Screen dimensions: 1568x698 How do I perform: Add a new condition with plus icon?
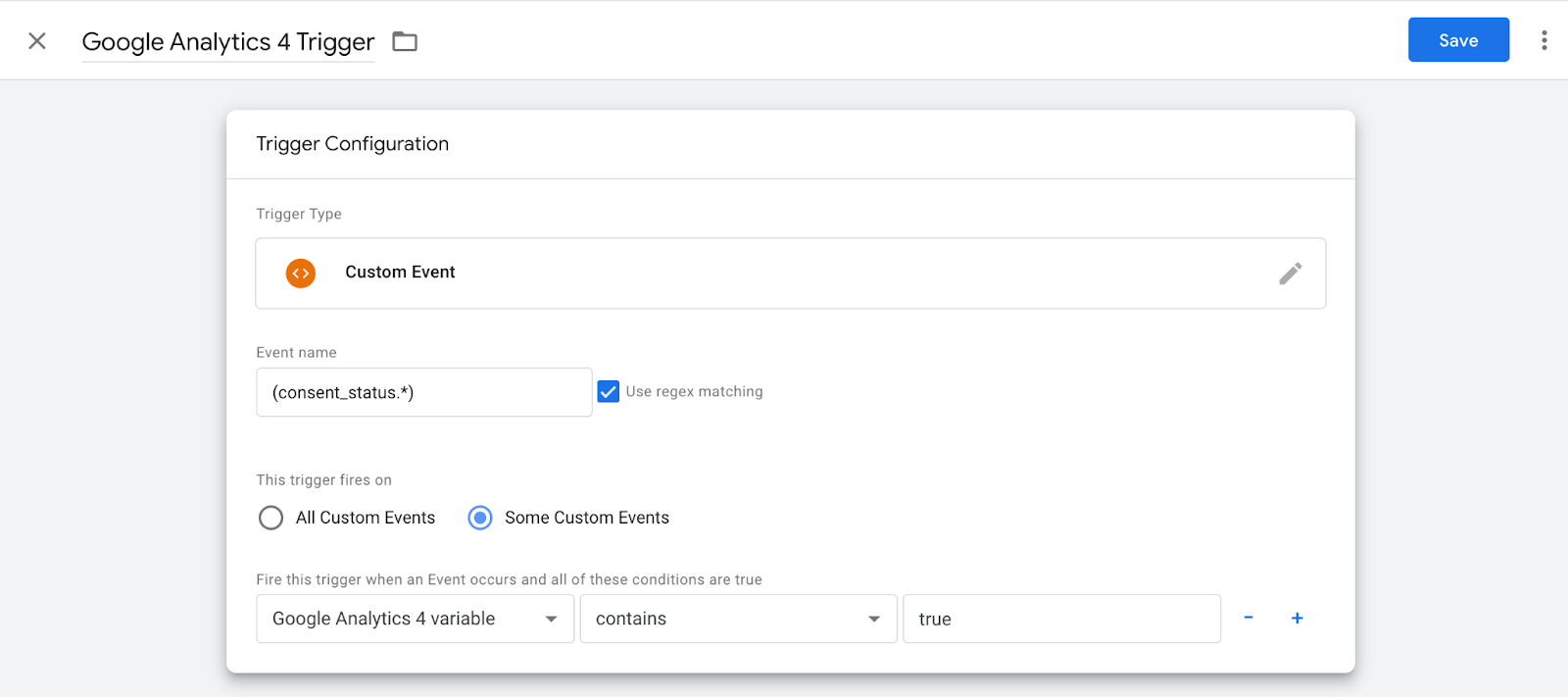[1297, 618]
